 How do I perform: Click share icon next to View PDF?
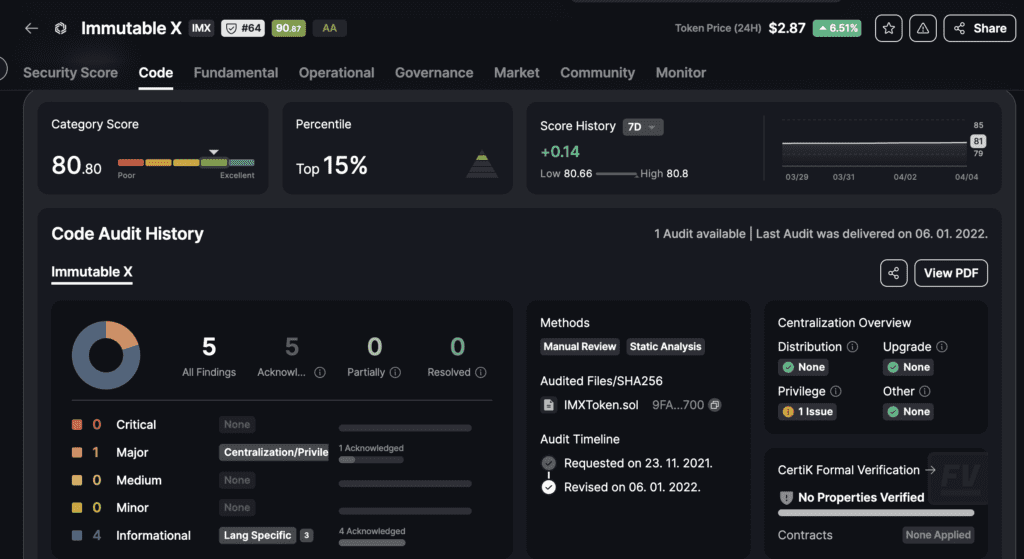(893, 273)
